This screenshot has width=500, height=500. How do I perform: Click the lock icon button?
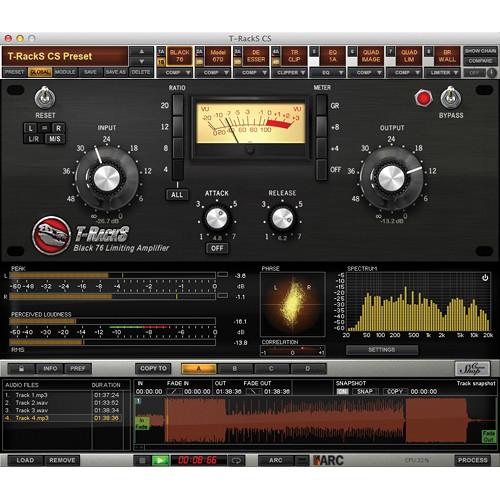pos(21,369)
